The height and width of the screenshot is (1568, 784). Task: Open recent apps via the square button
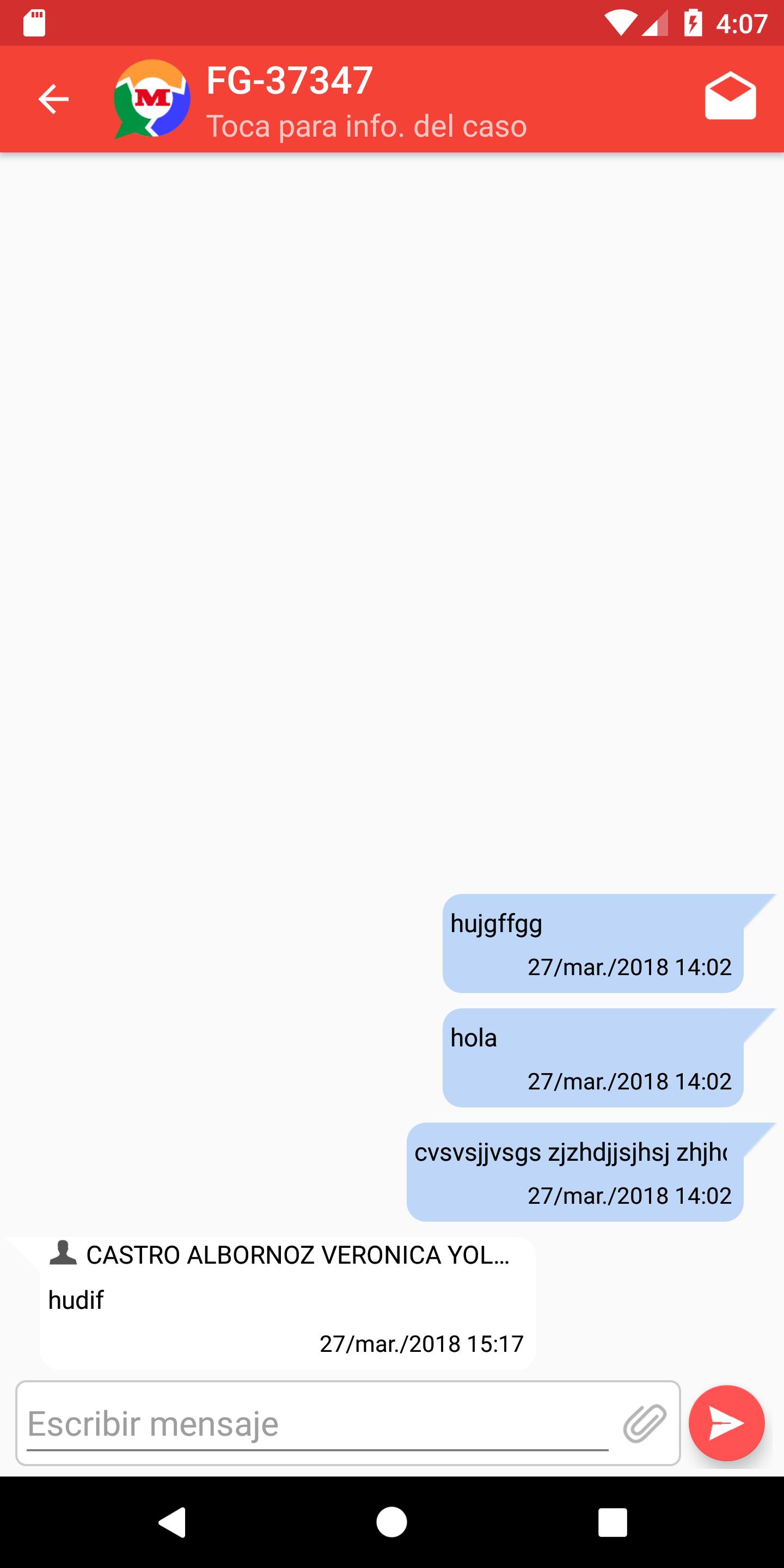pos(612,1522)
